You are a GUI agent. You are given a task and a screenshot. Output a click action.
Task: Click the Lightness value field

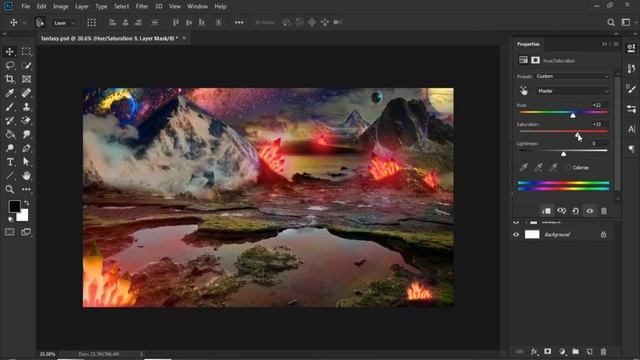pyautogui.click(x=598, y=144)
